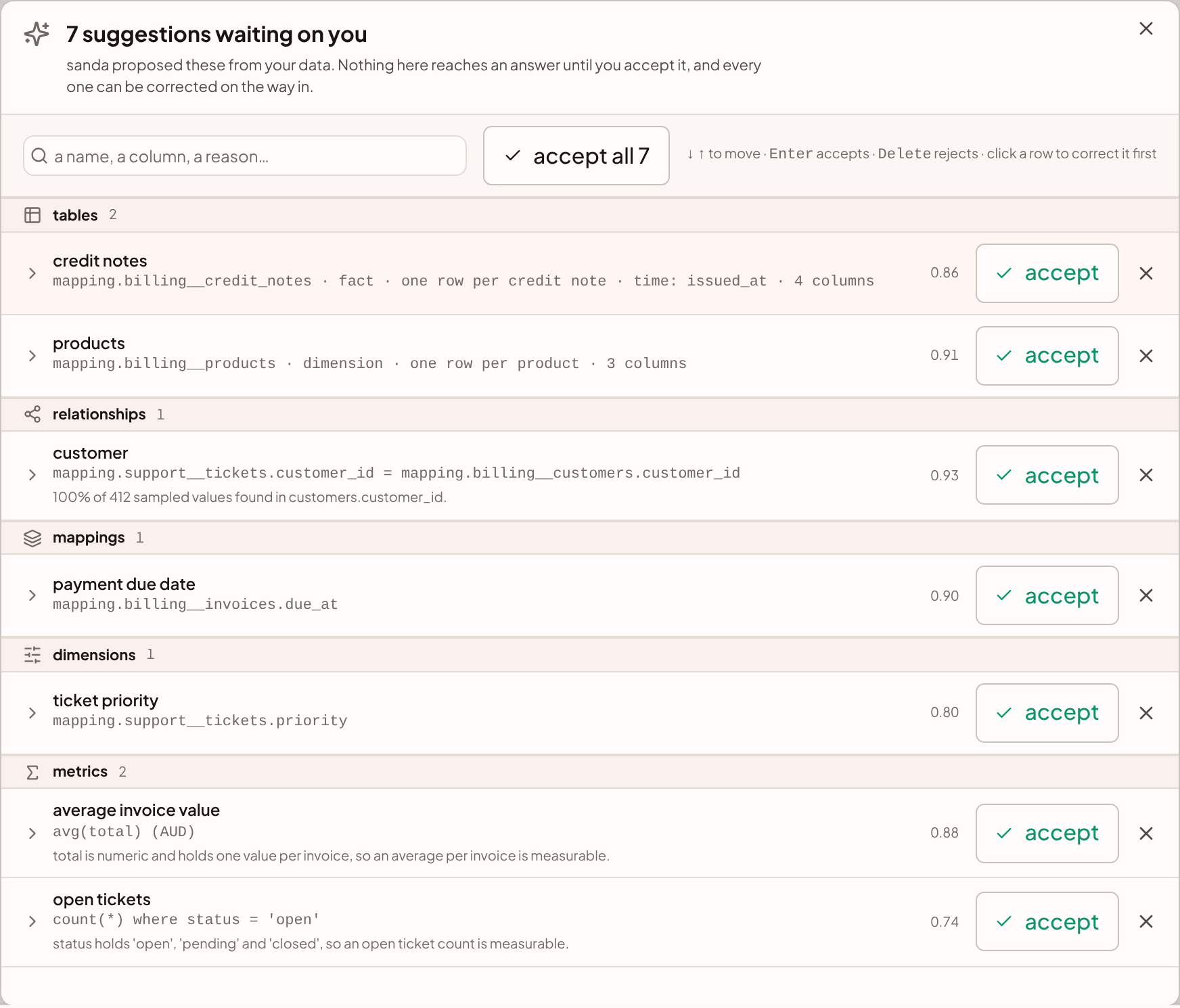Click the dimensions sliders icon
Viewport: 1180px width, 1008px height.
(x=32, y=655)
